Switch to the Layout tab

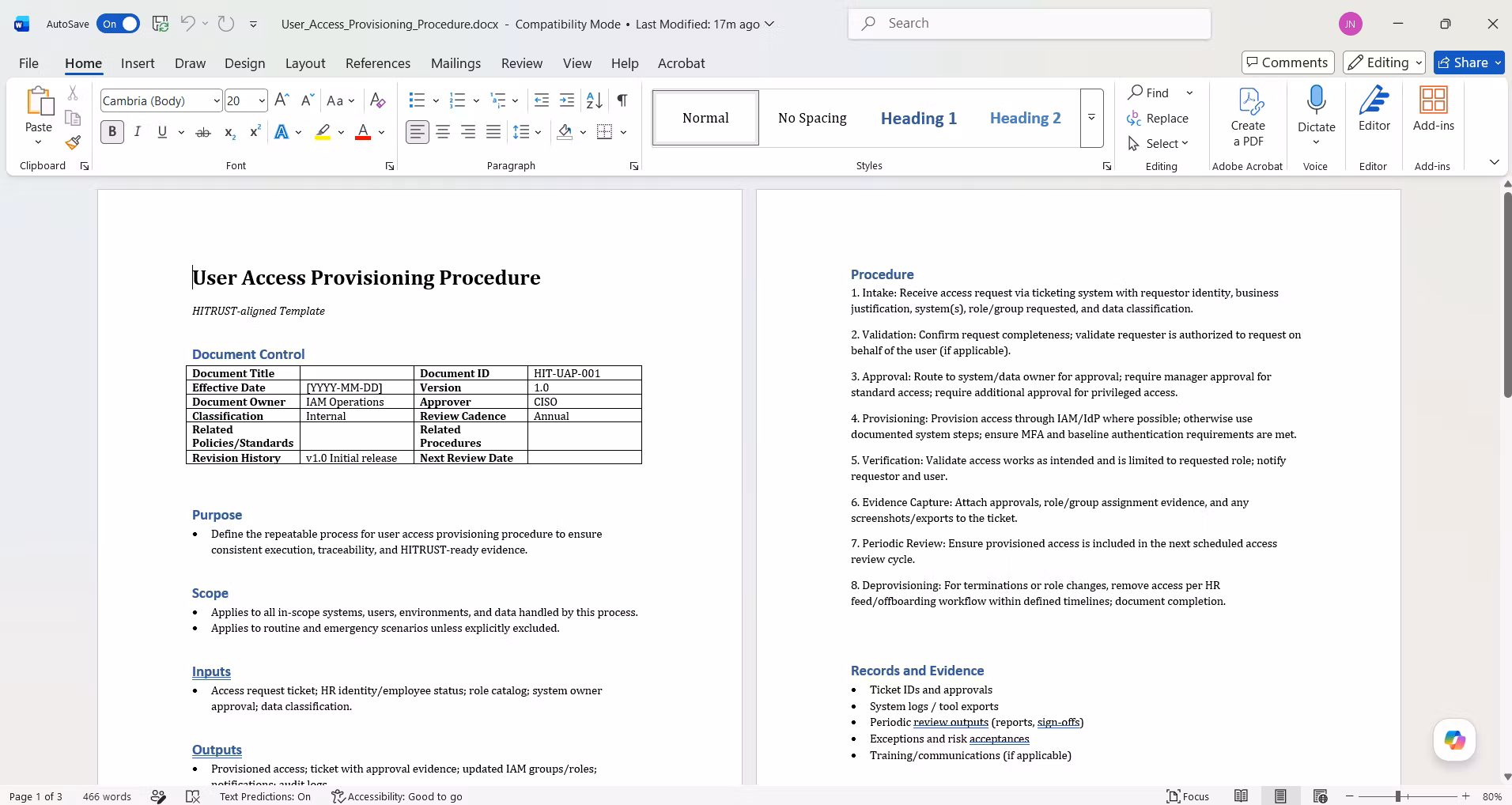tap(305, 62)
